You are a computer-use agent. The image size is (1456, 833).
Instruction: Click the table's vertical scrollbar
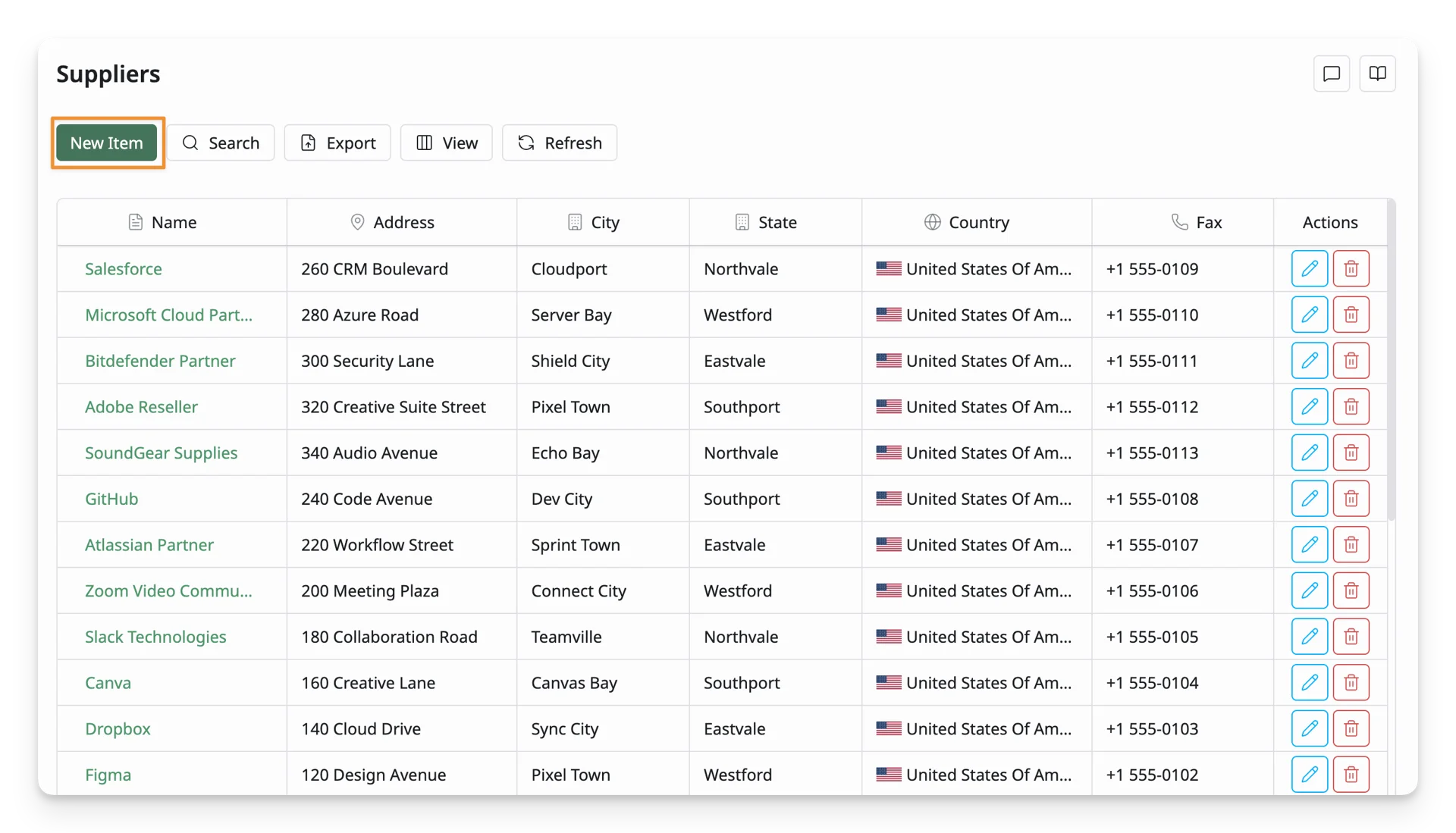(1391, 360)
